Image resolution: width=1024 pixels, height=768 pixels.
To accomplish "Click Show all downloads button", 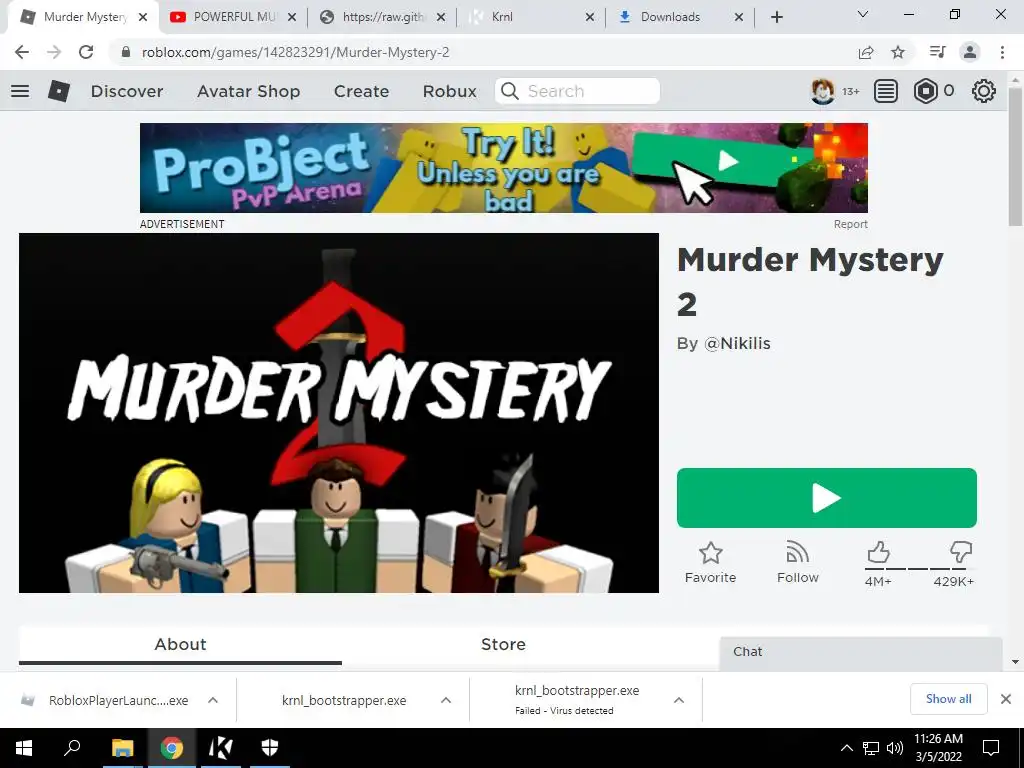I will pos(948,699).
